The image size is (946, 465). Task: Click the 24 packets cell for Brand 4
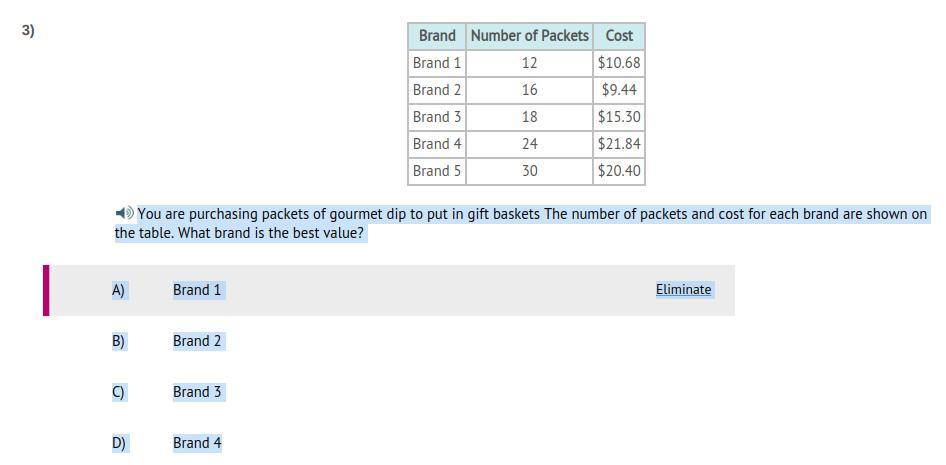[x=529, y=144]
